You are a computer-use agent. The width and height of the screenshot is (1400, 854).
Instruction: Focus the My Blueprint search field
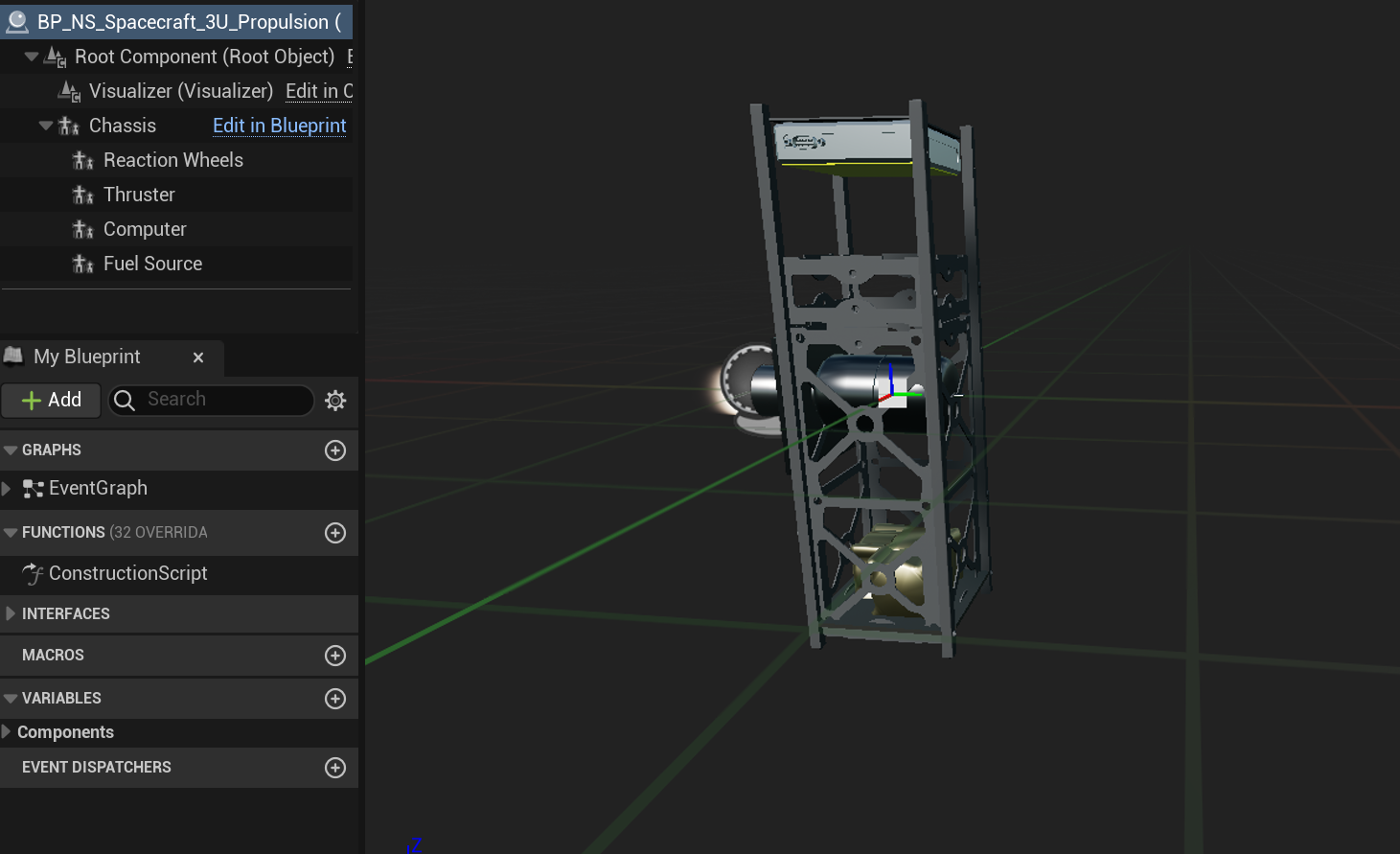click(212, 400)
